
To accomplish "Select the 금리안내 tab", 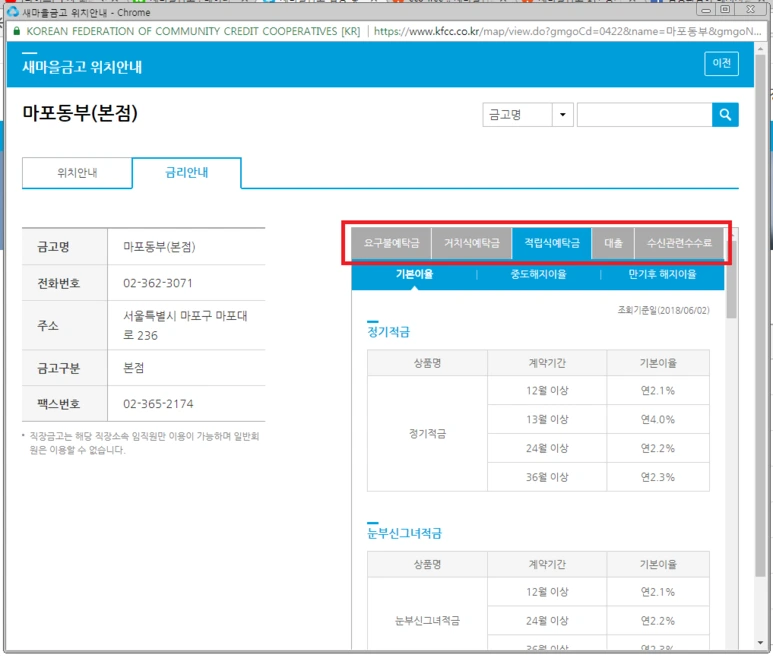I will (x=186, y=173).
